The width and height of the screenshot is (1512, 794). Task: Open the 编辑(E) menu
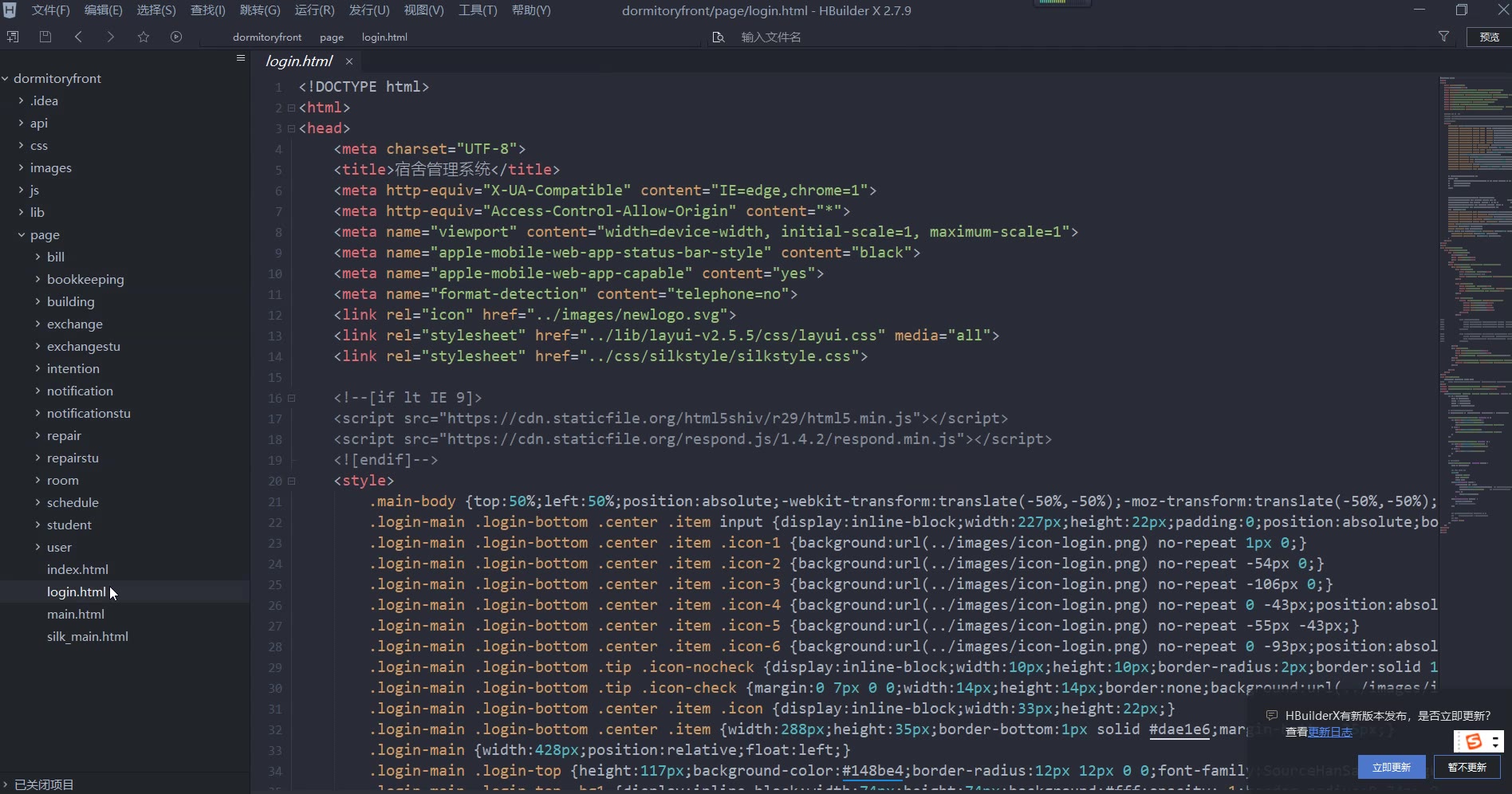(x=104, y=10)
